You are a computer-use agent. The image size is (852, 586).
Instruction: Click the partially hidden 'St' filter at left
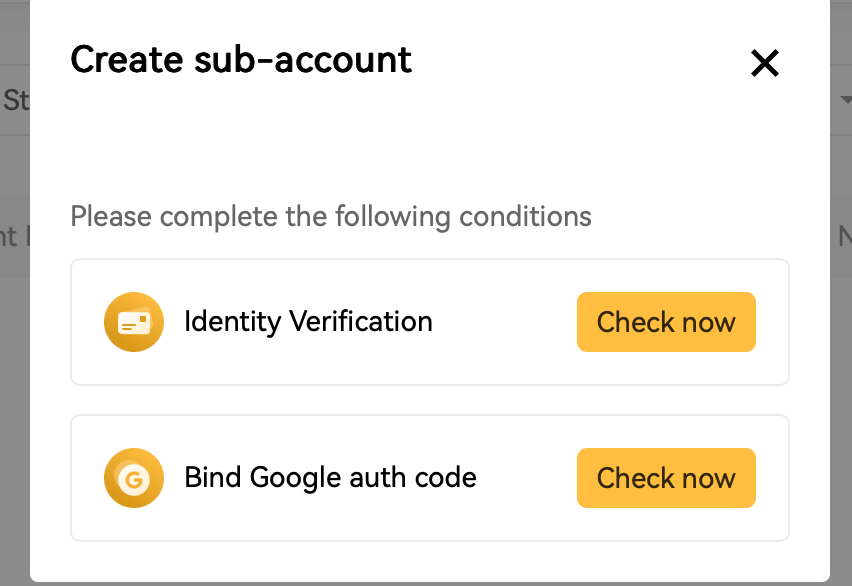coord(15,100)
